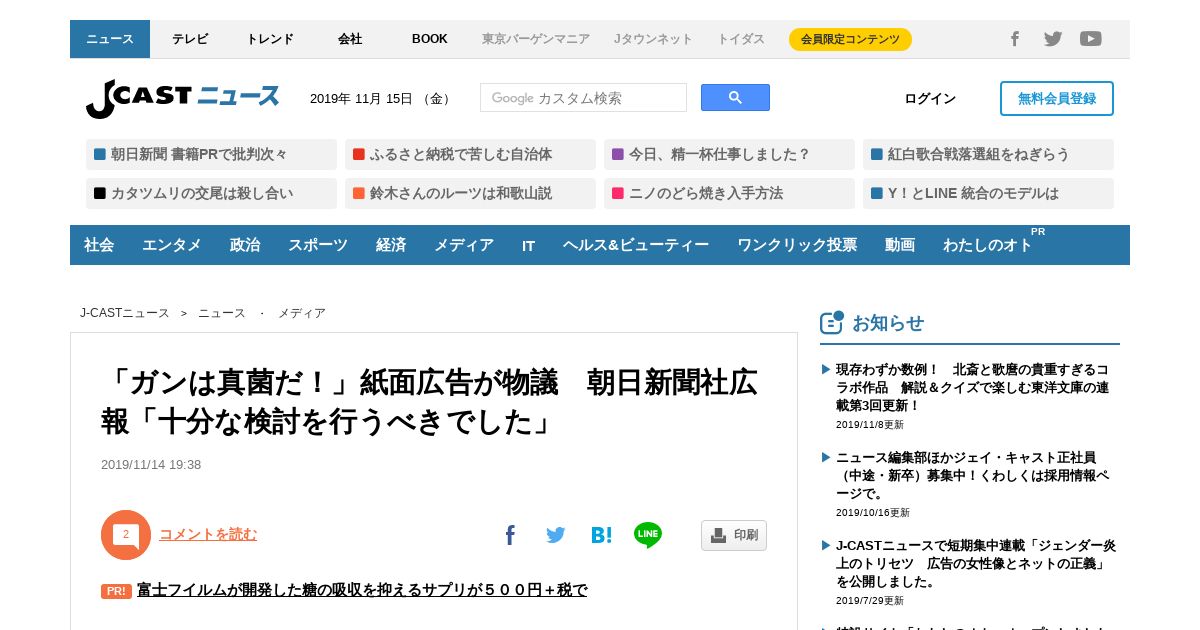Screen dimensions: 1200x630
Task: Click the コメントを読む link
Action: click(x=208, y=534)
